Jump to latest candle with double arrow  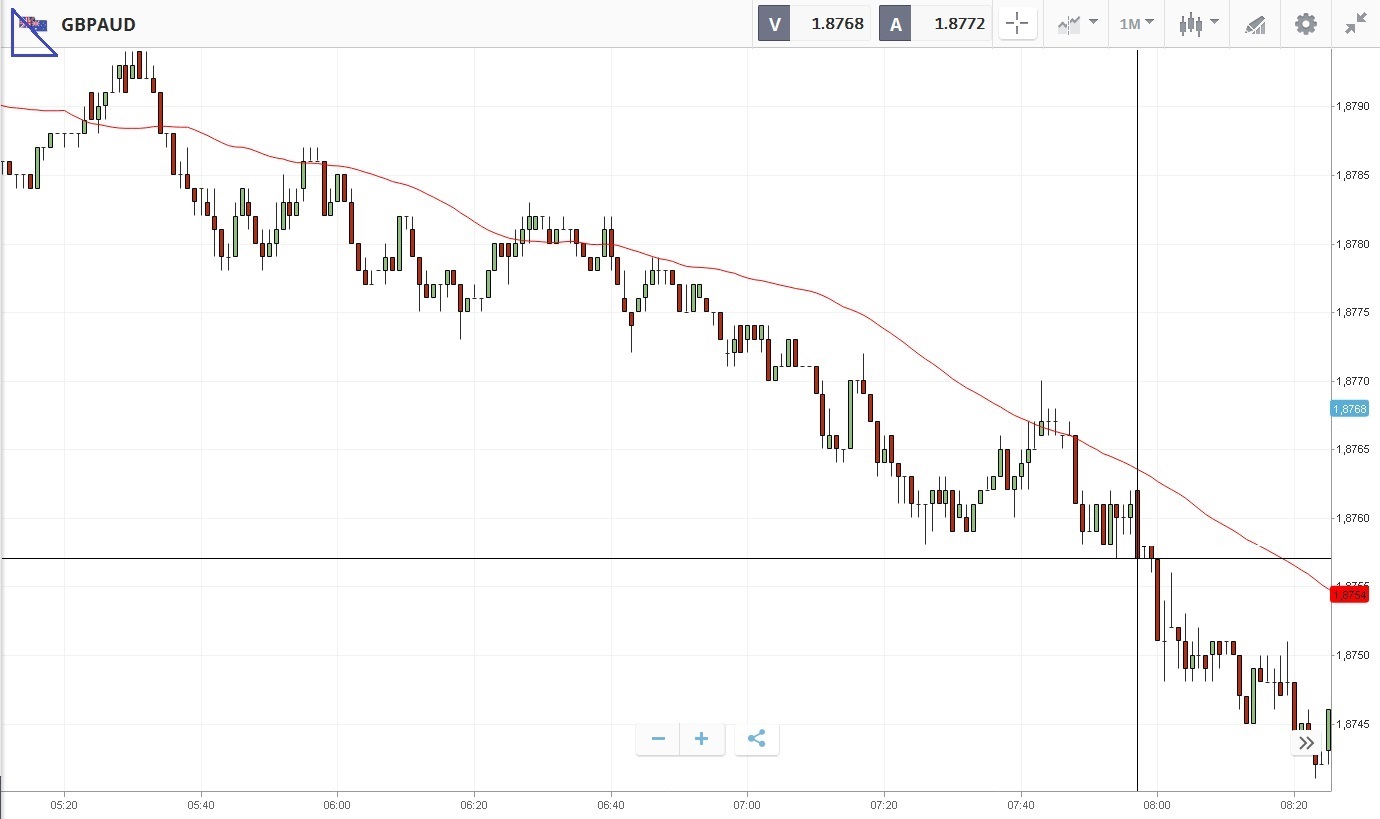click(x=1306, y=743)
